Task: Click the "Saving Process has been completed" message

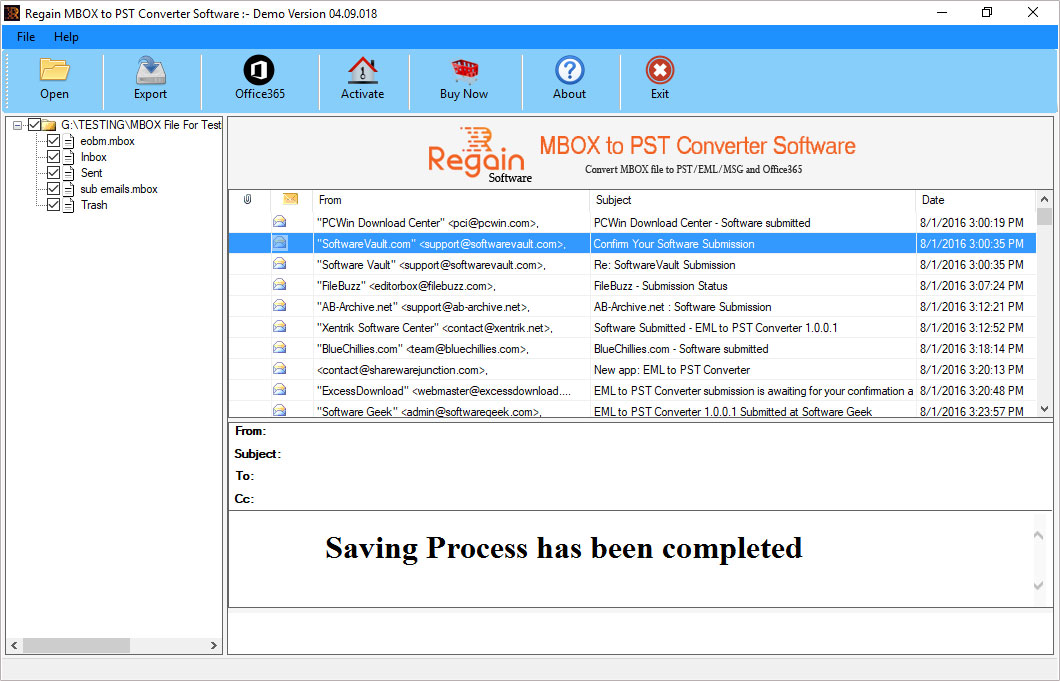Action: [564, 548]
